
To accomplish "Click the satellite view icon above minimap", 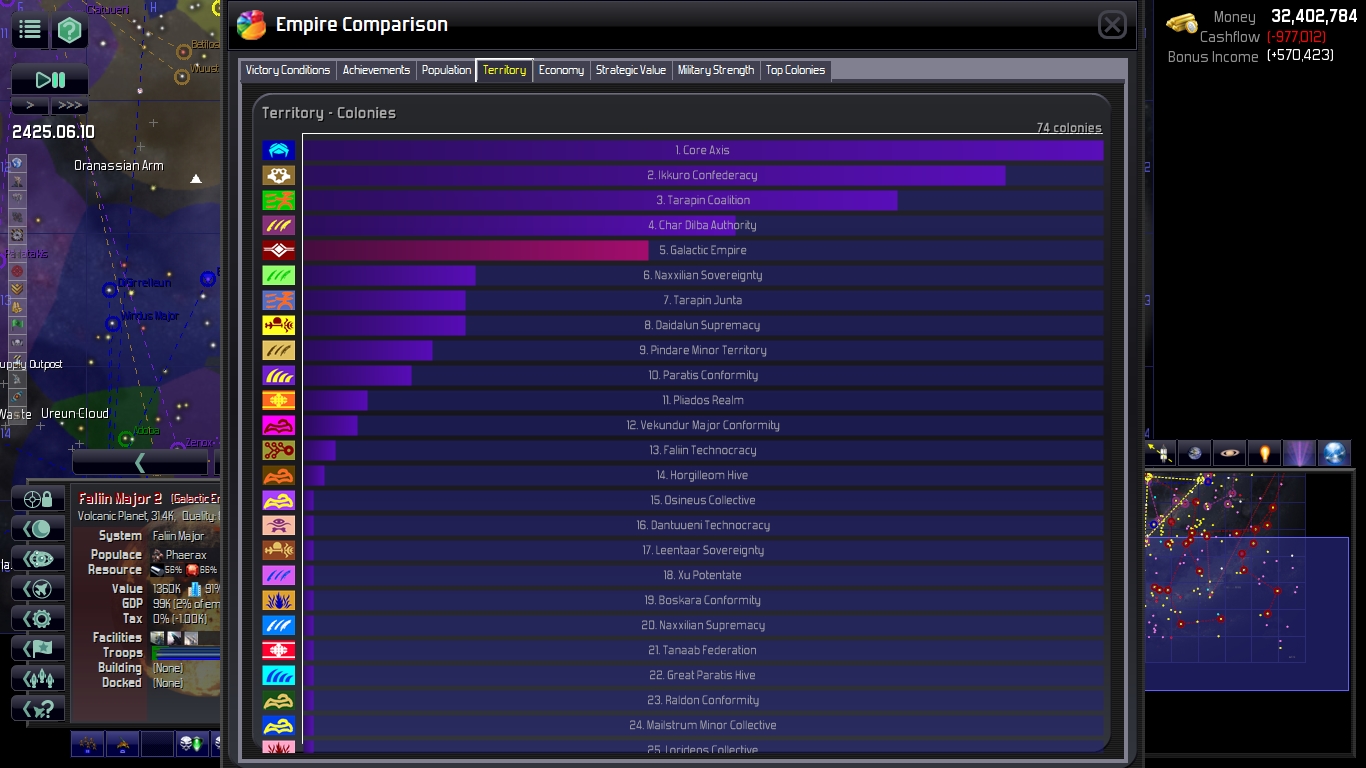I will 1161,453.
